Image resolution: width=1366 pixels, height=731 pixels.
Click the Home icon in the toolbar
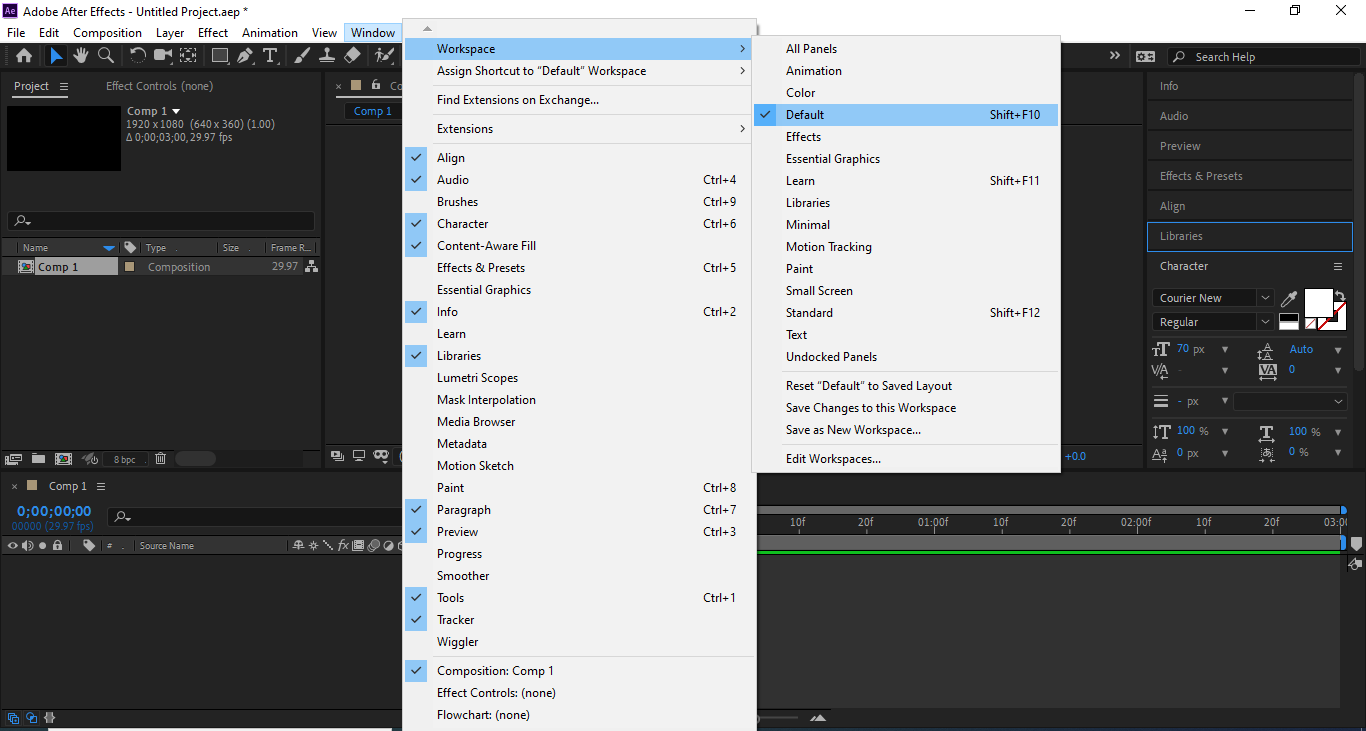coord(24,56)
